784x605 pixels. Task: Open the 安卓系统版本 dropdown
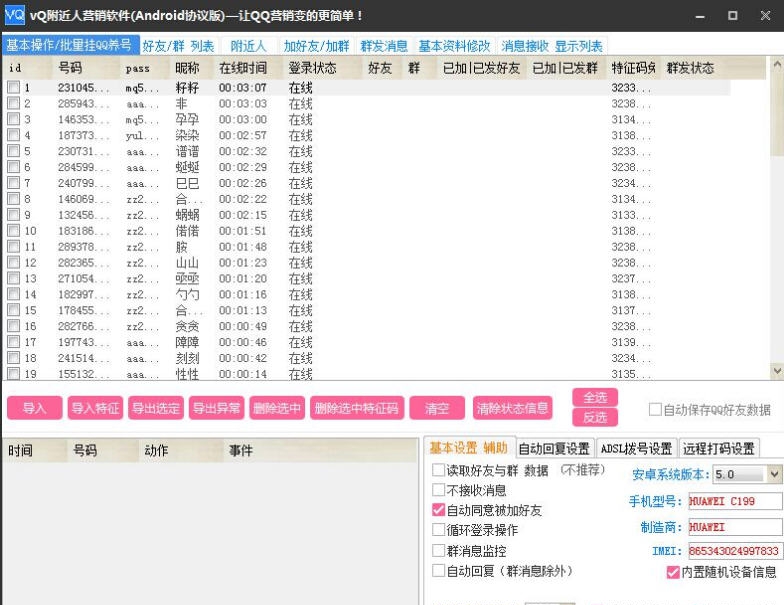(774, 474)
